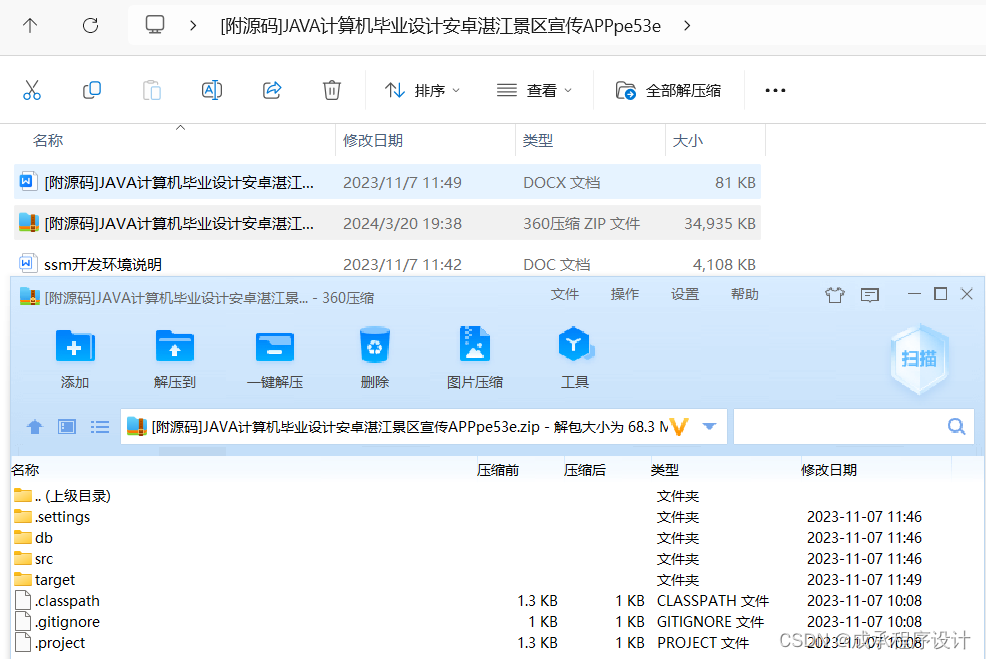The height and width of the screenshot is (659, 986).
Task: Cut selection with the scissors toolbar icon
Action: pyautogui.click(x=32, y=89)
